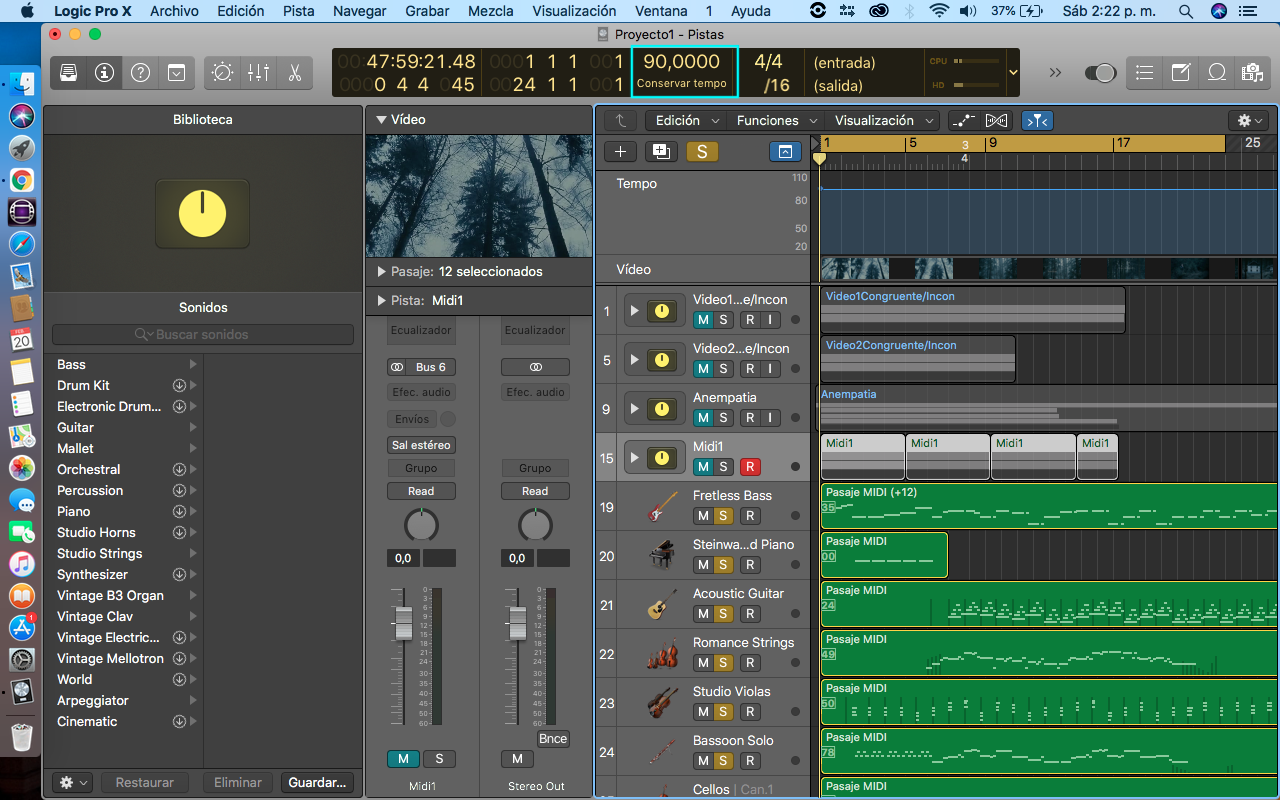Image resolution: width=1280 pixels, height=800 pixels.
Task: Click the Midi1 channel volume fader
Action: tap(403, 624)
